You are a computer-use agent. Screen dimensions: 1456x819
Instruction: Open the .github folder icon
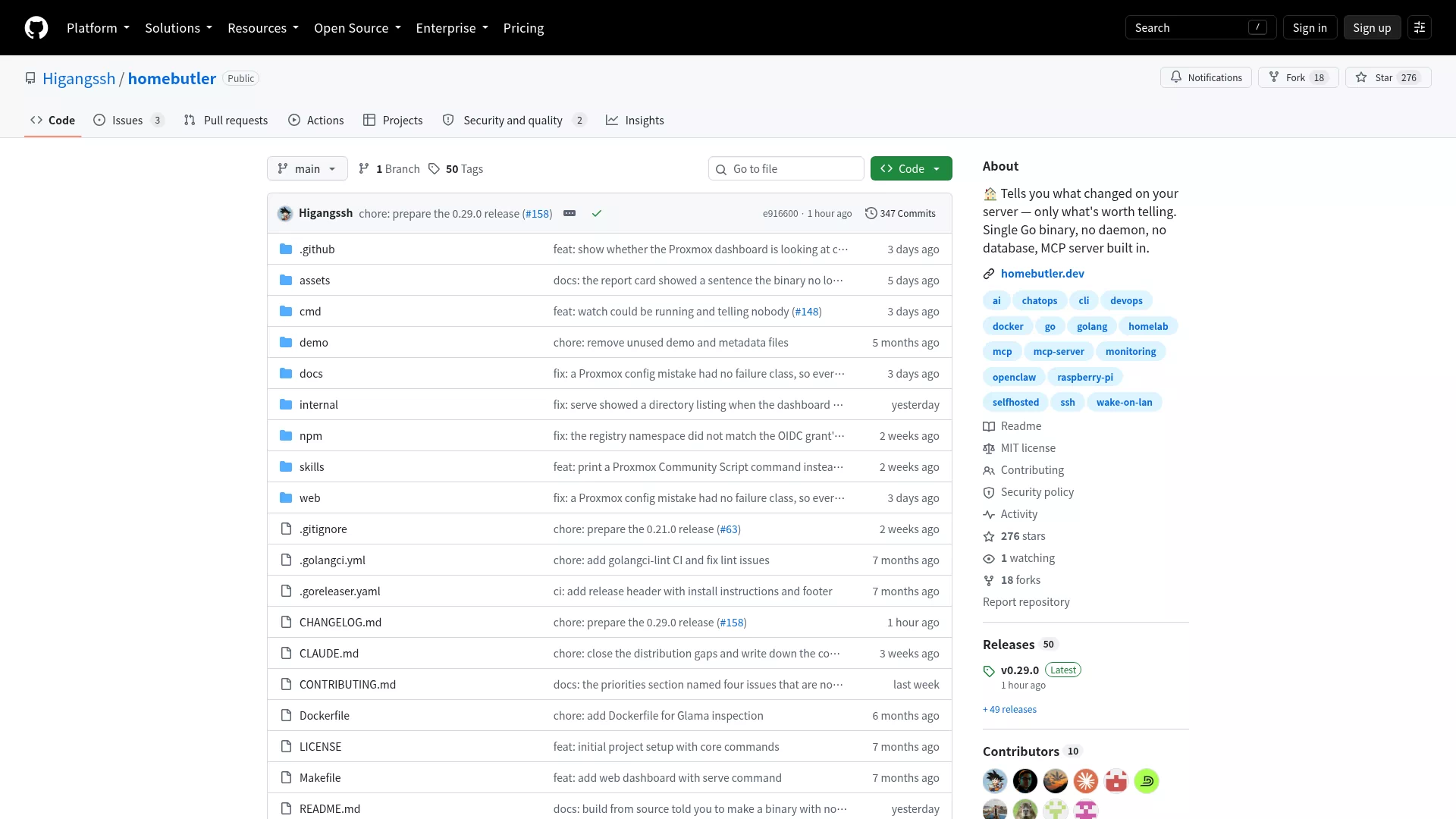286,249
